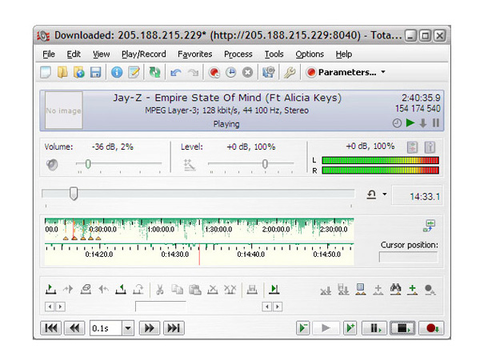Open file info with blue info icon

click(x=117, y=72)
